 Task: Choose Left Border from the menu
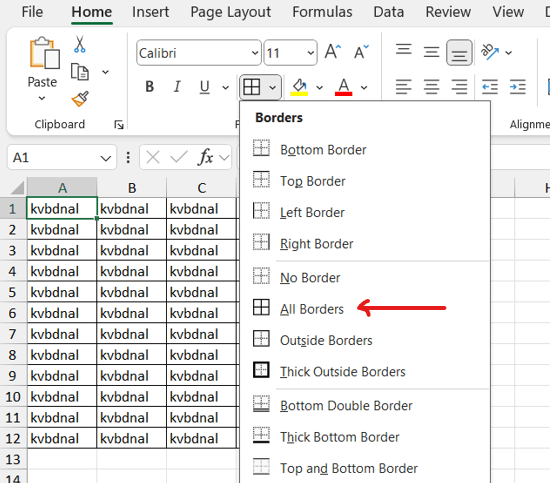[x=365, y=212]
